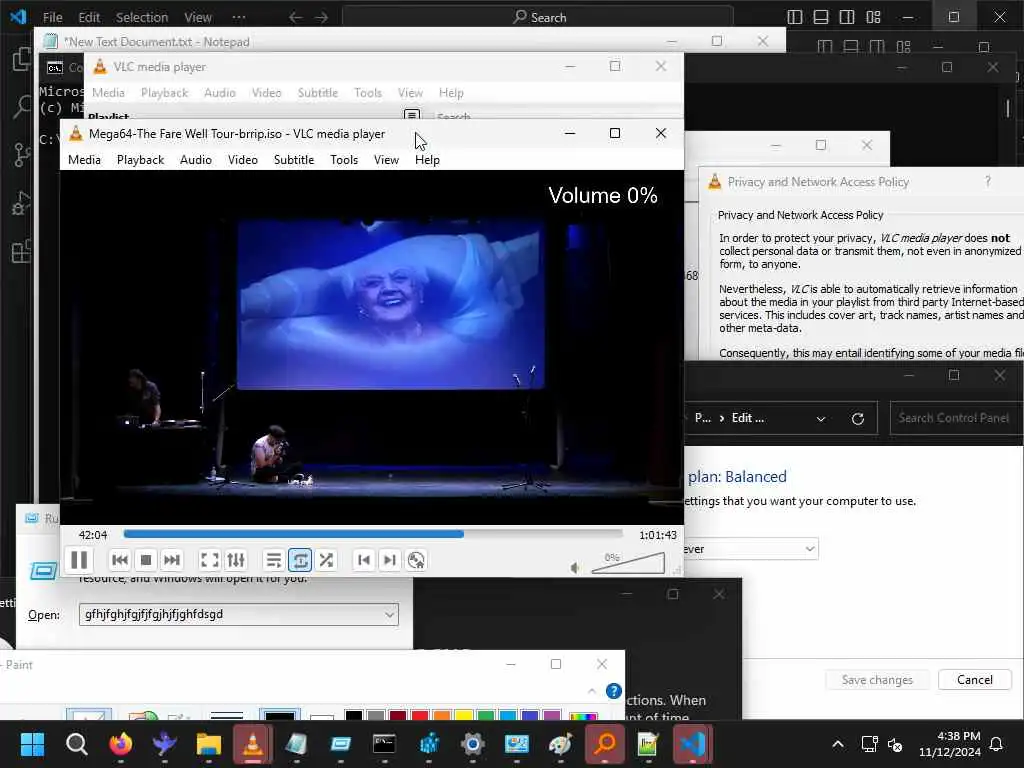
Task: Open the notification bell in system tray
Action: pos(997,744)
